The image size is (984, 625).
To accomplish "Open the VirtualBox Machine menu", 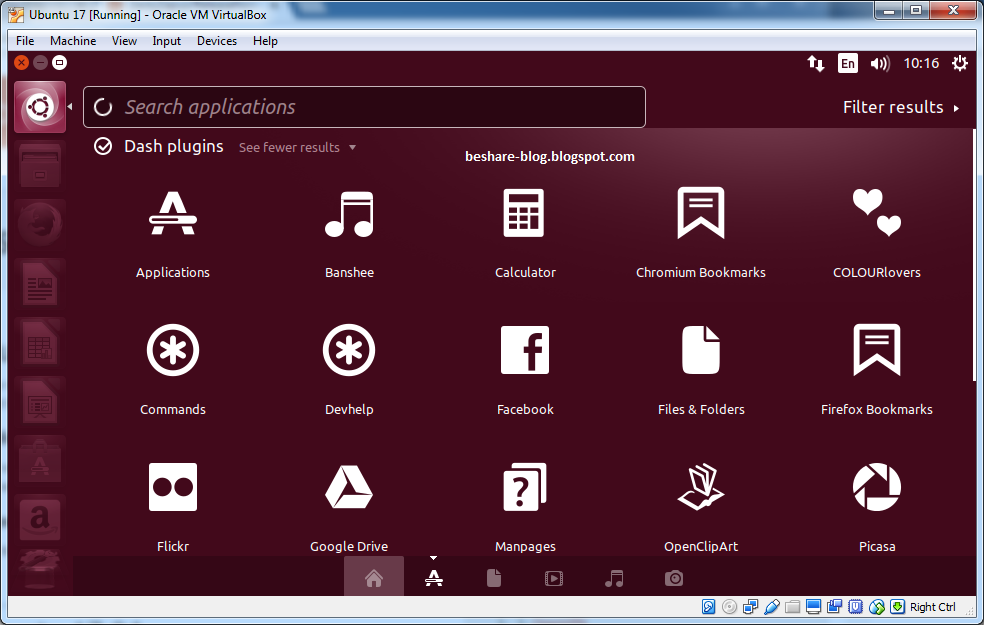I will (x=73, y=41).
